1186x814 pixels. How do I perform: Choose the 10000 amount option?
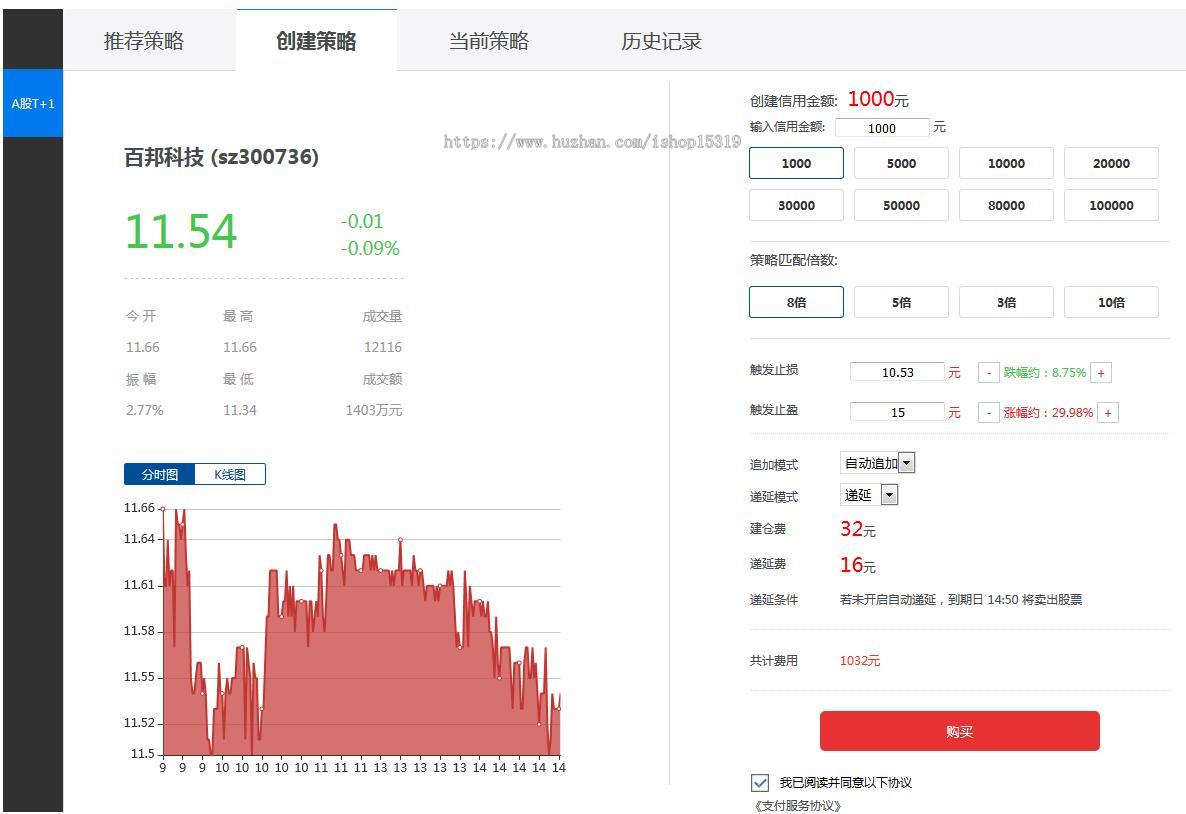click(1006, 163)
